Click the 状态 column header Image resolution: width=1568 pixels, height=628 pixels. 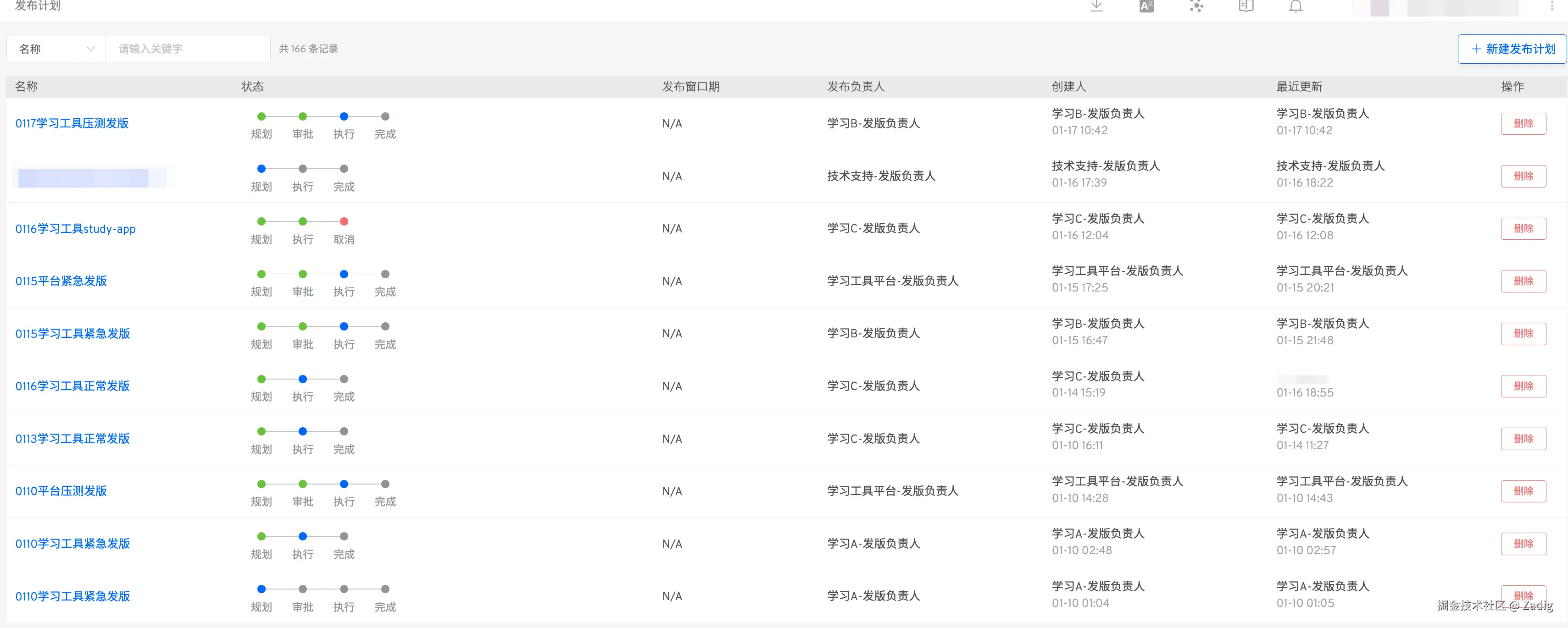click(x=253, y=86)
